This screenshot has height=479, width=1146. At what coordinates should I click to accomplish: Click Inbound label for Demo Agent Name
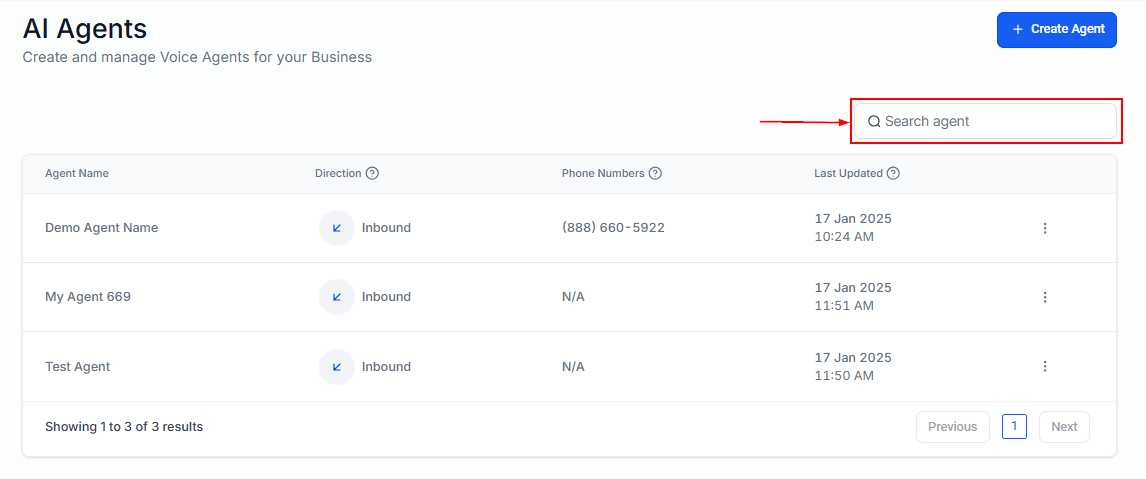[387, 228]
